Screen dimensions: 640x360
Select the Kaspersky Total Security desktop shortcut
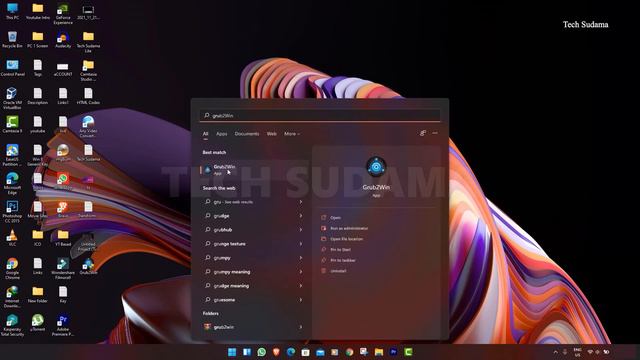pyautogui.click(x=12, y=325)
